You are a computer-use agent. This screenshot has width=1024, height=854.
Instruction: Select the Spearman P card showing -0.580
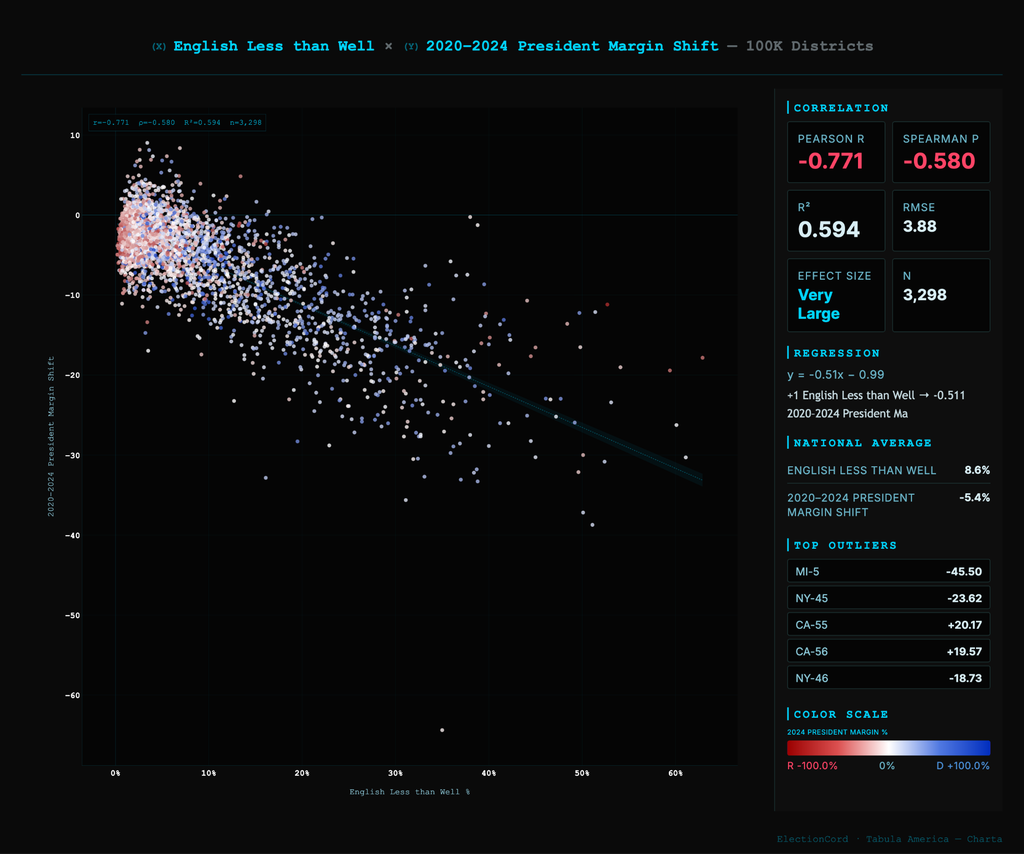coord(941,152)
